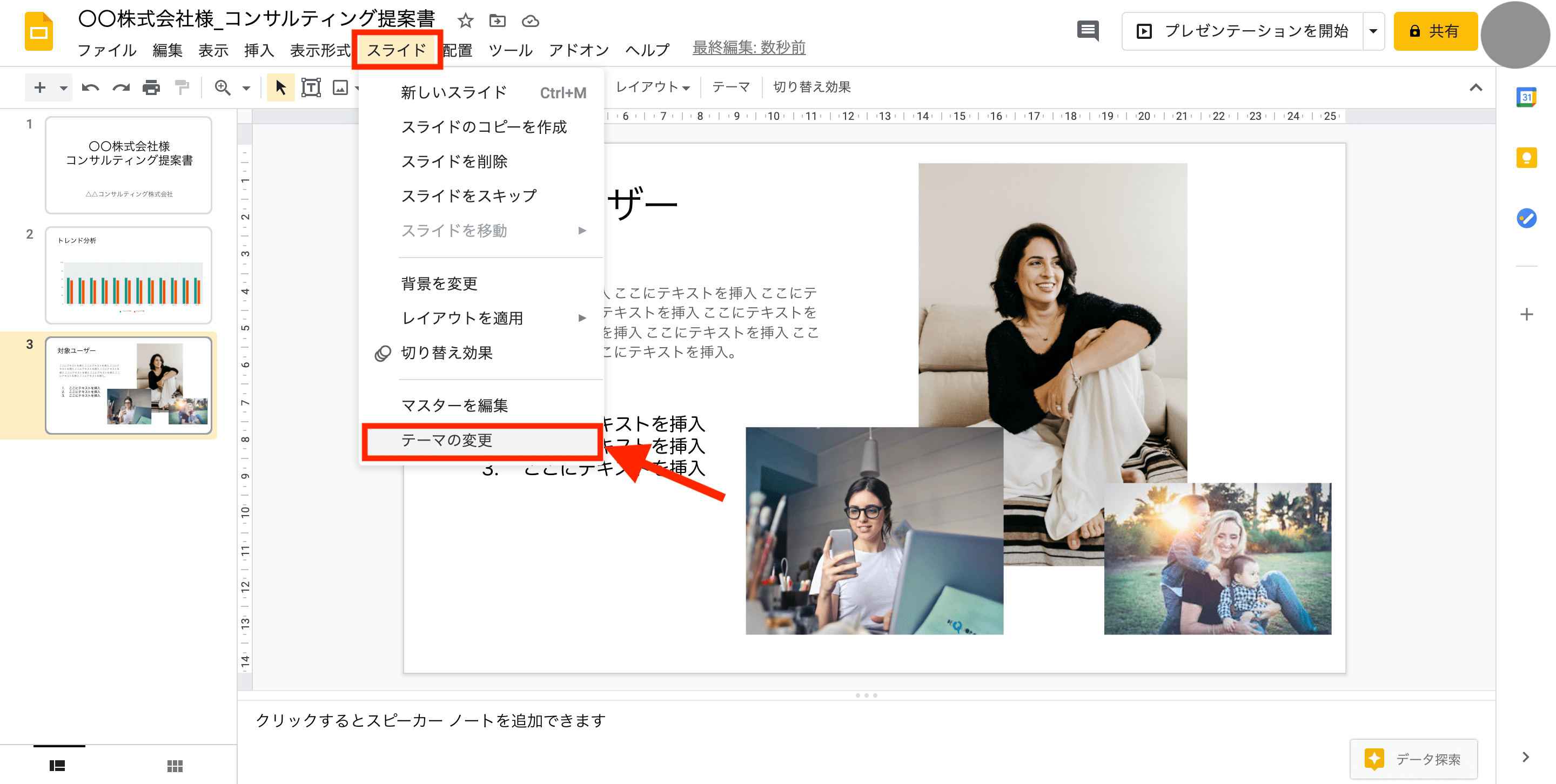Collapse the menus with the up chevron

(1475, 87)
